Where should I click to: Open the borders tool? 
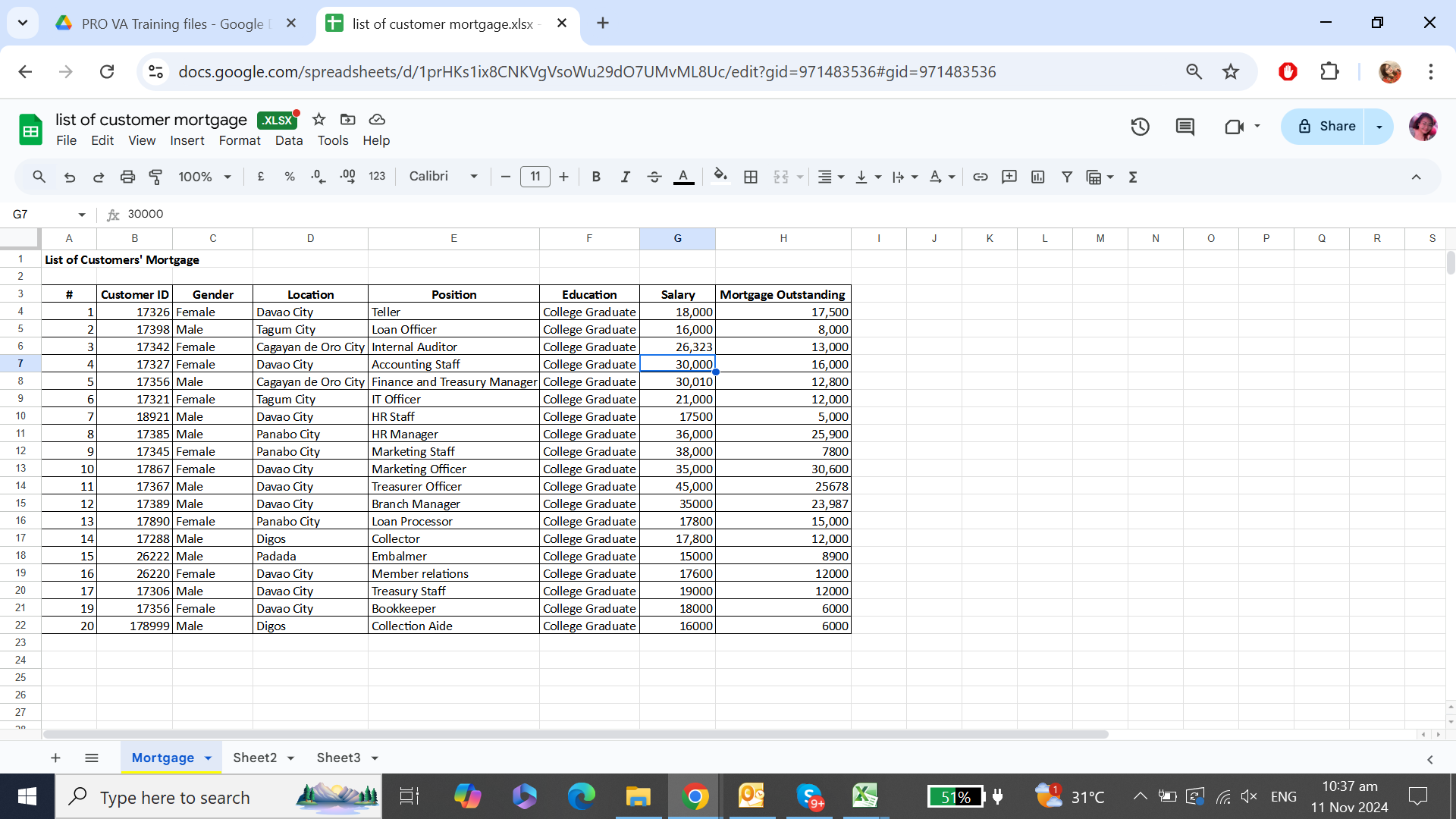[750, 177]
